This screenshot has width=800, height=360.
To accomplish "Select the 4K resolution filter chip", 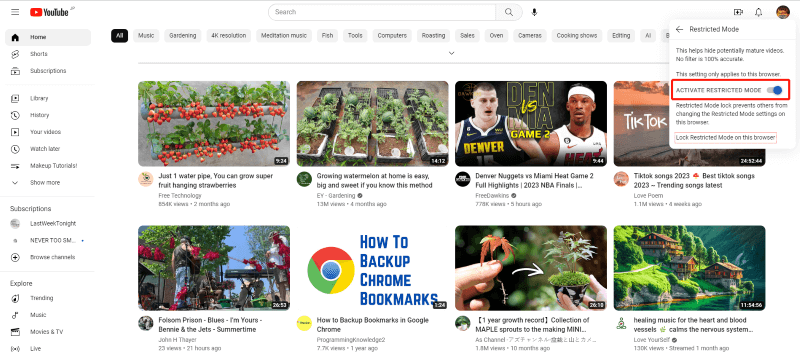I will click(229, 36).
